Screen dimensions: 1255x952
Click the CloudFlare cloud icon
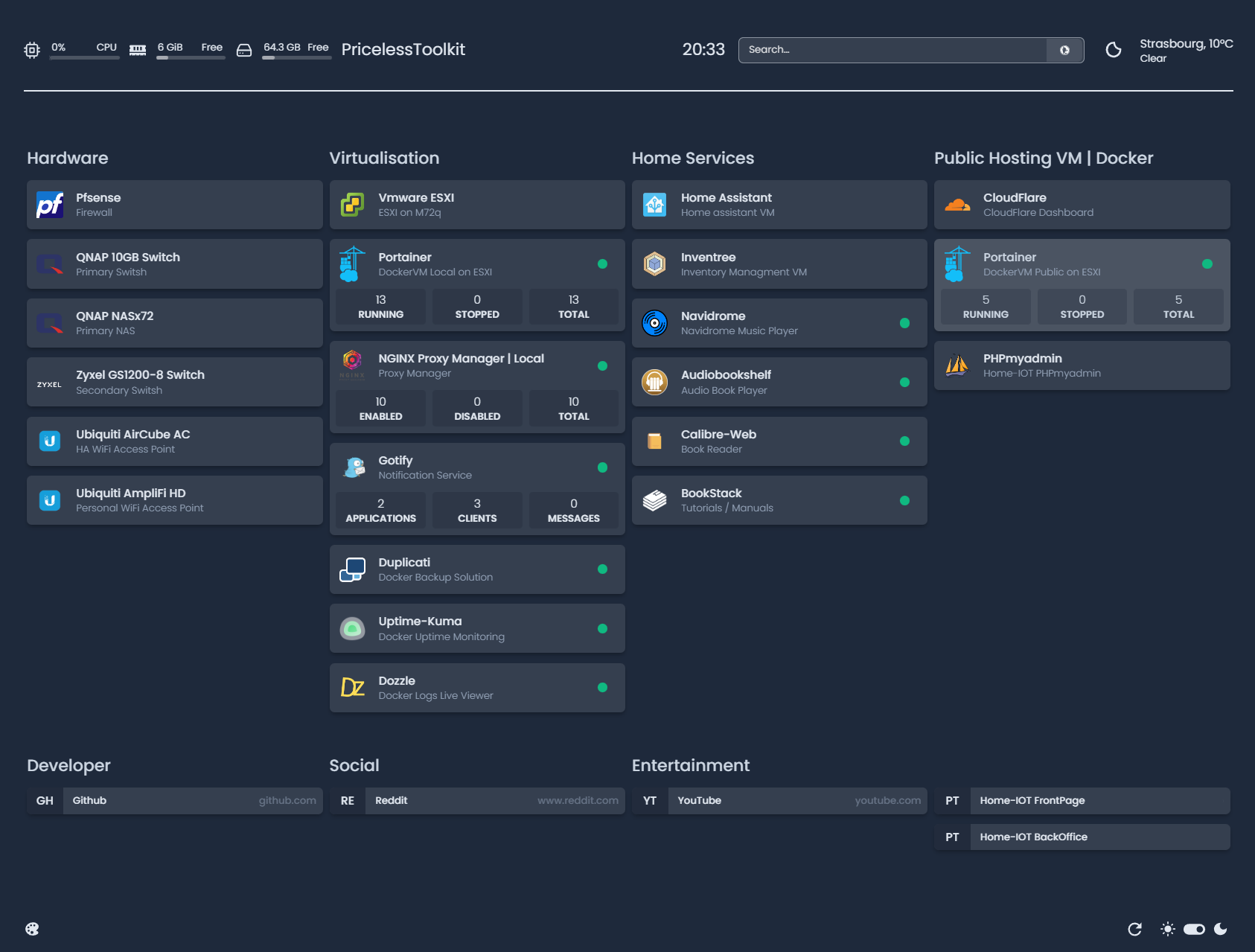coord(957,205)
